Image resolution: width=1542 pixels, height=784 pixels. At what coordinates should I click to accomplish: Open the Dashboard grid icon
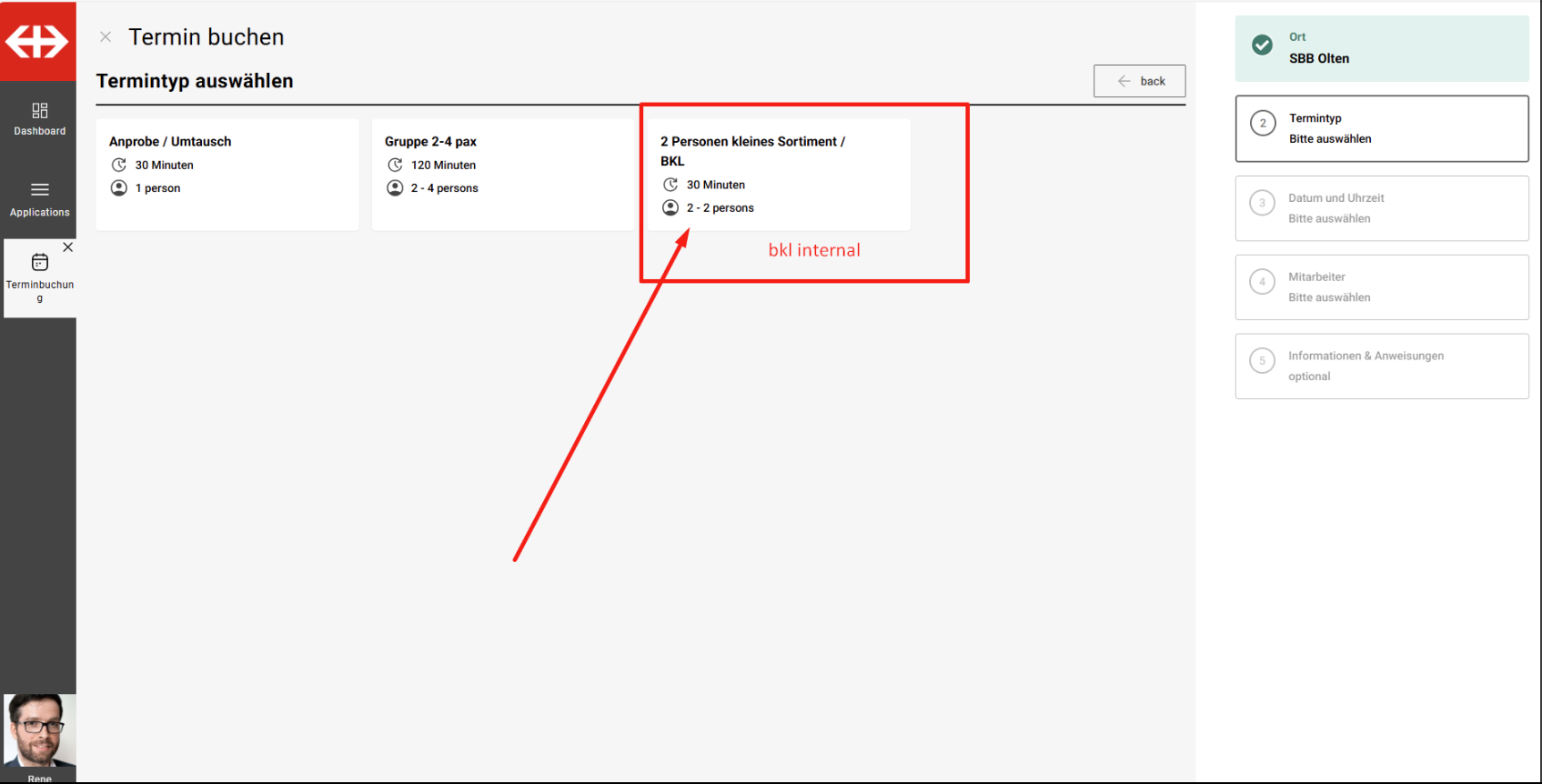[39, 111]
